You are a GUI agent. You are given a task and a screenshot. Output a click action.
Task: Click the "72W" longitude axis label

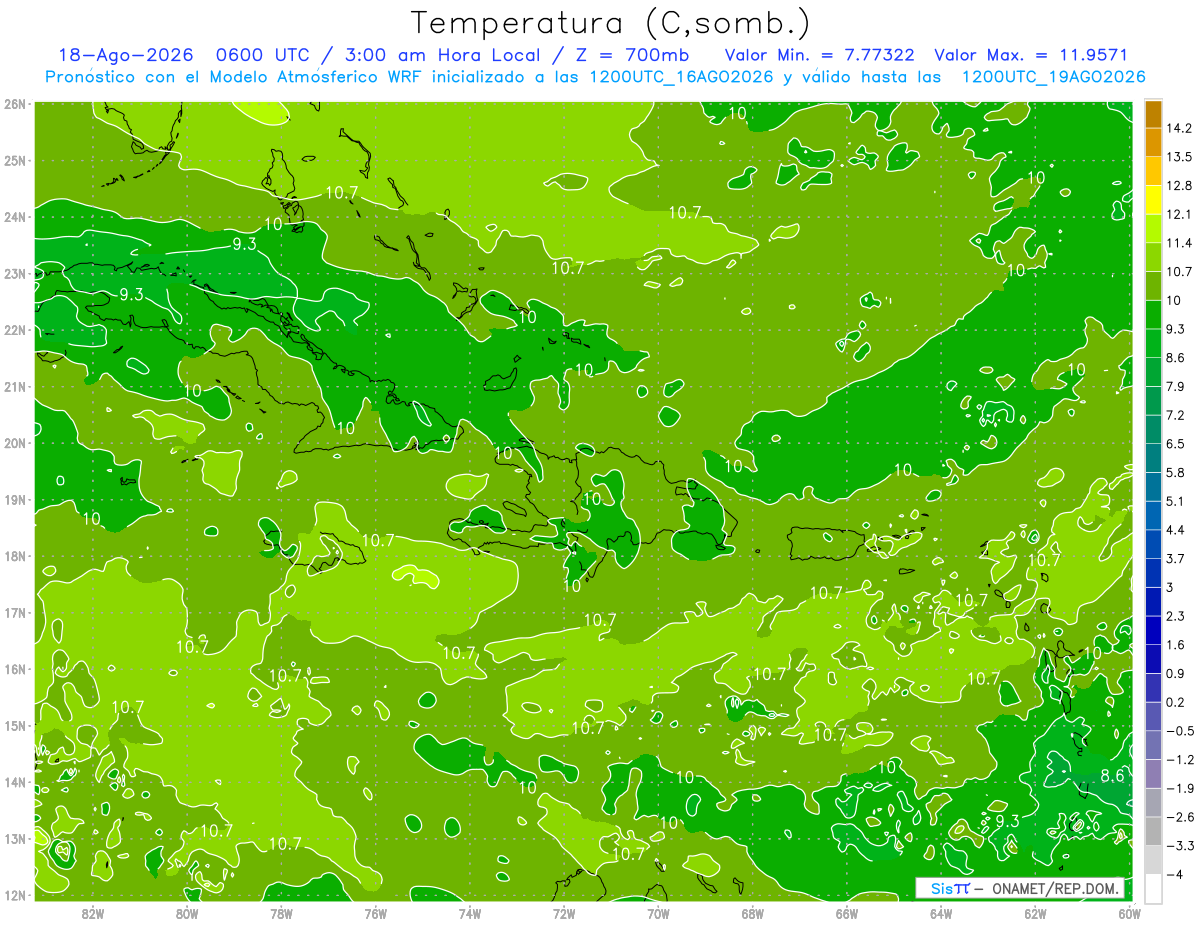pyautogui.click(x=564, y=913)
